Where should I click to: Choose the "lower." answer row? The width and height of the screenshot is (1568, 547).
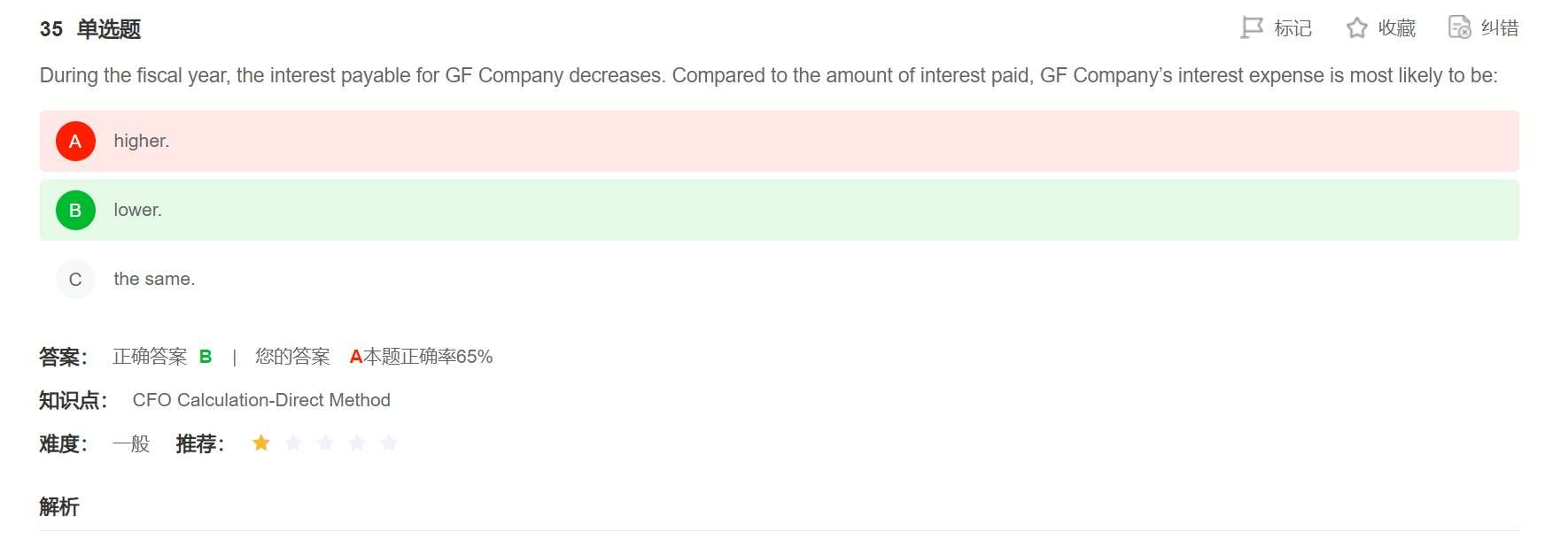pos(780,210)
